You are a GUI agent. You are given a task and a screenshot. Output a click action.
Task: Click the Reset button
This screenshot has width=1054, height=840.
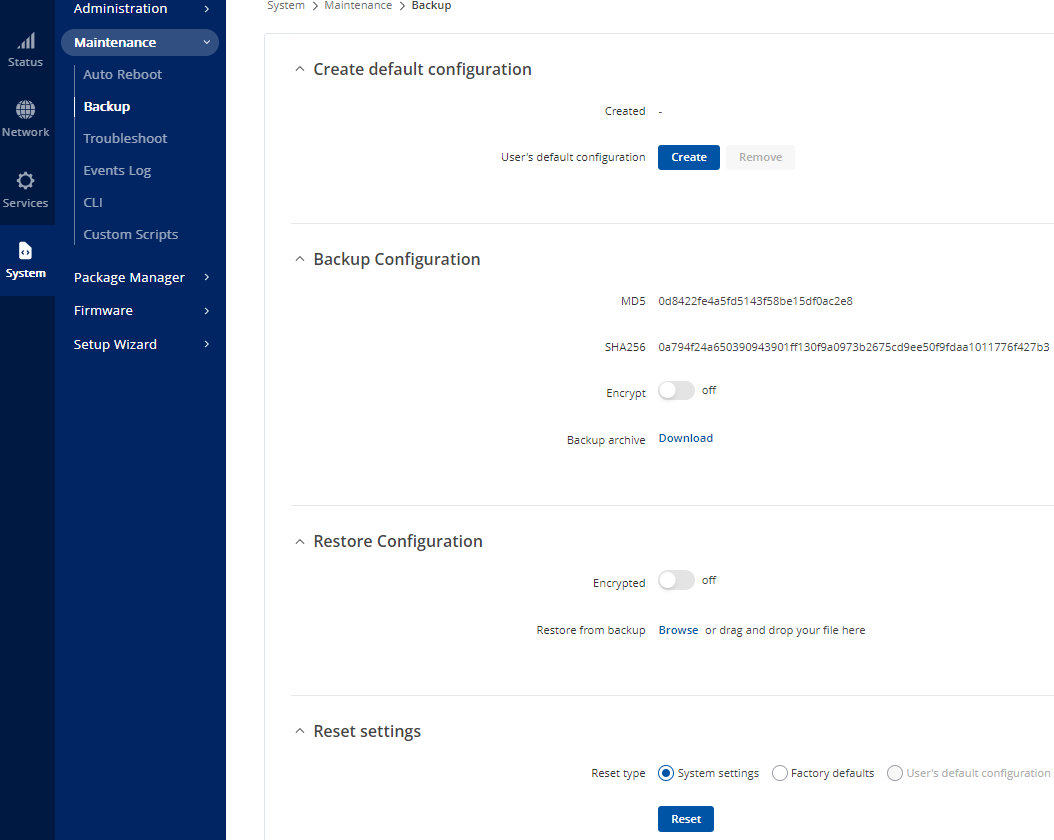(x=685, y=818)
